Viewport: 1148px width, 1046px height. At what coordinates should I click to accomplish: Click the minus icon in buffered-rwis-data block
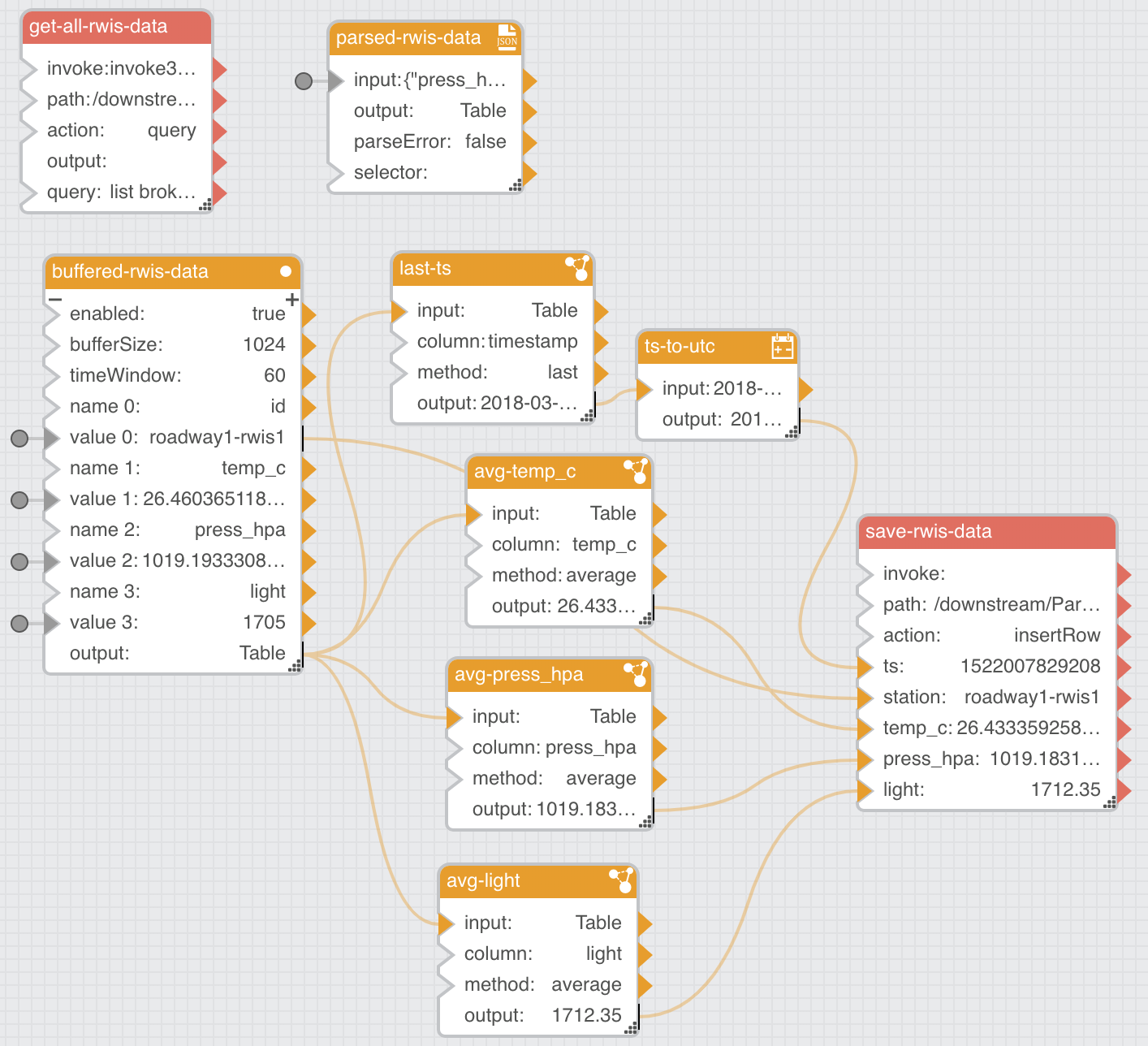[x=54, y=300]
